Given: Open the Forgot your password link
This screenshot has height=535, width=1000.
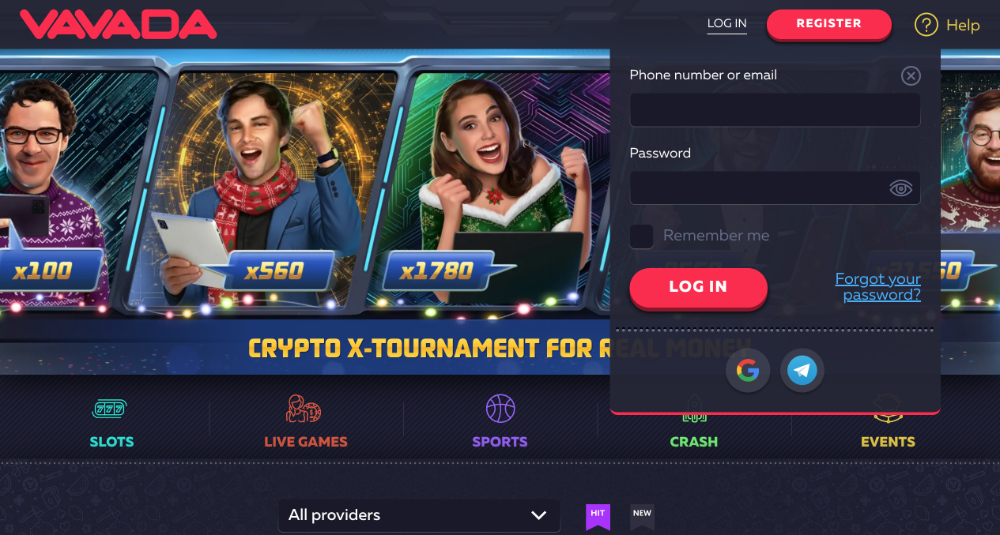Looking at the screenshot, I should click(878, 287).
